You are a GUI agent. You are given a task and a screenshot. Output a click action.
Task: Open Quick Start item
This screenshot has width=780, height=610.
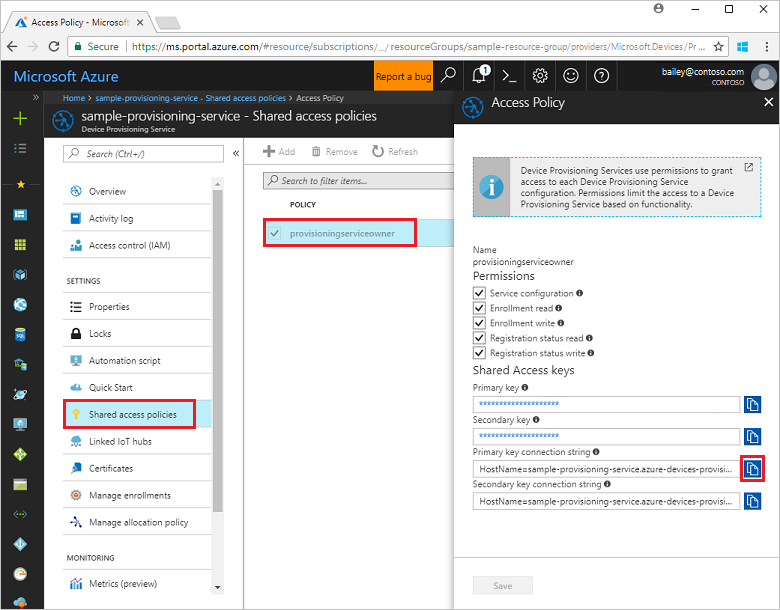pyautogui.click(x=137, y=387)
